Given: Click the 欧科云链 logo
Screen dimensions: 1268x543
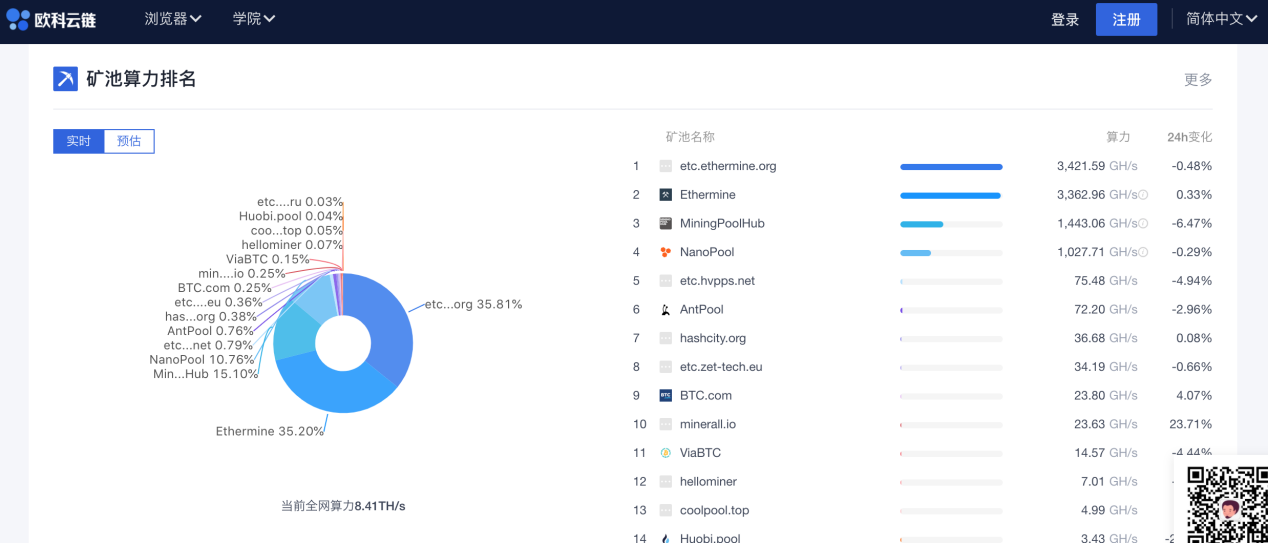Looking at the screenshot, I should 51,19.
